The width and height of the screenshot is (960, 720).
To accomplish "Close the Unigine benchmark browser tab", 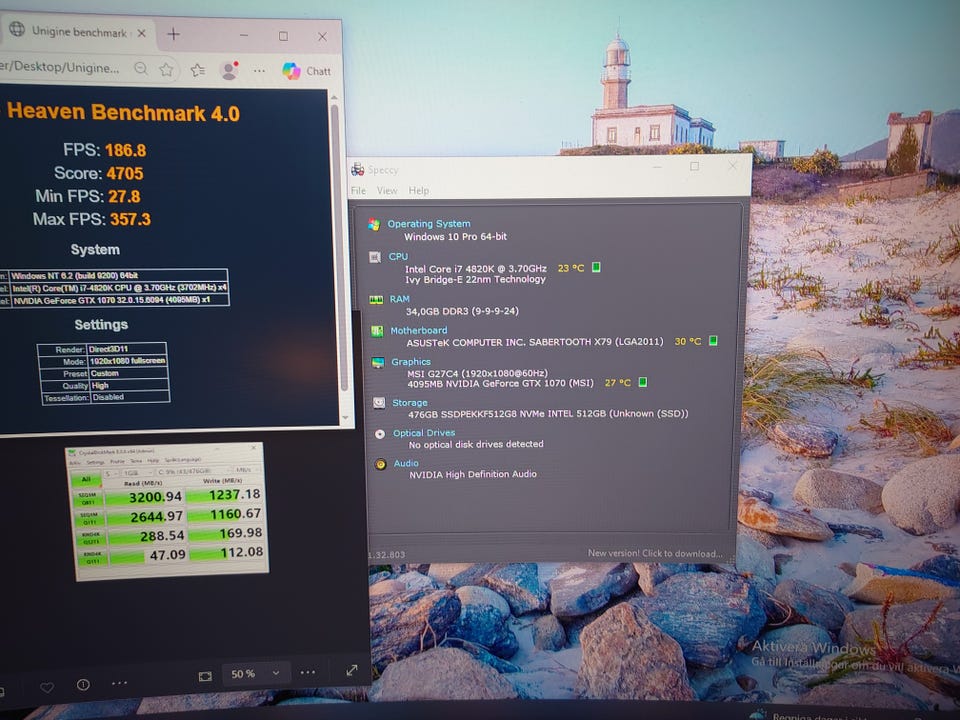I will tap(141, 33).
